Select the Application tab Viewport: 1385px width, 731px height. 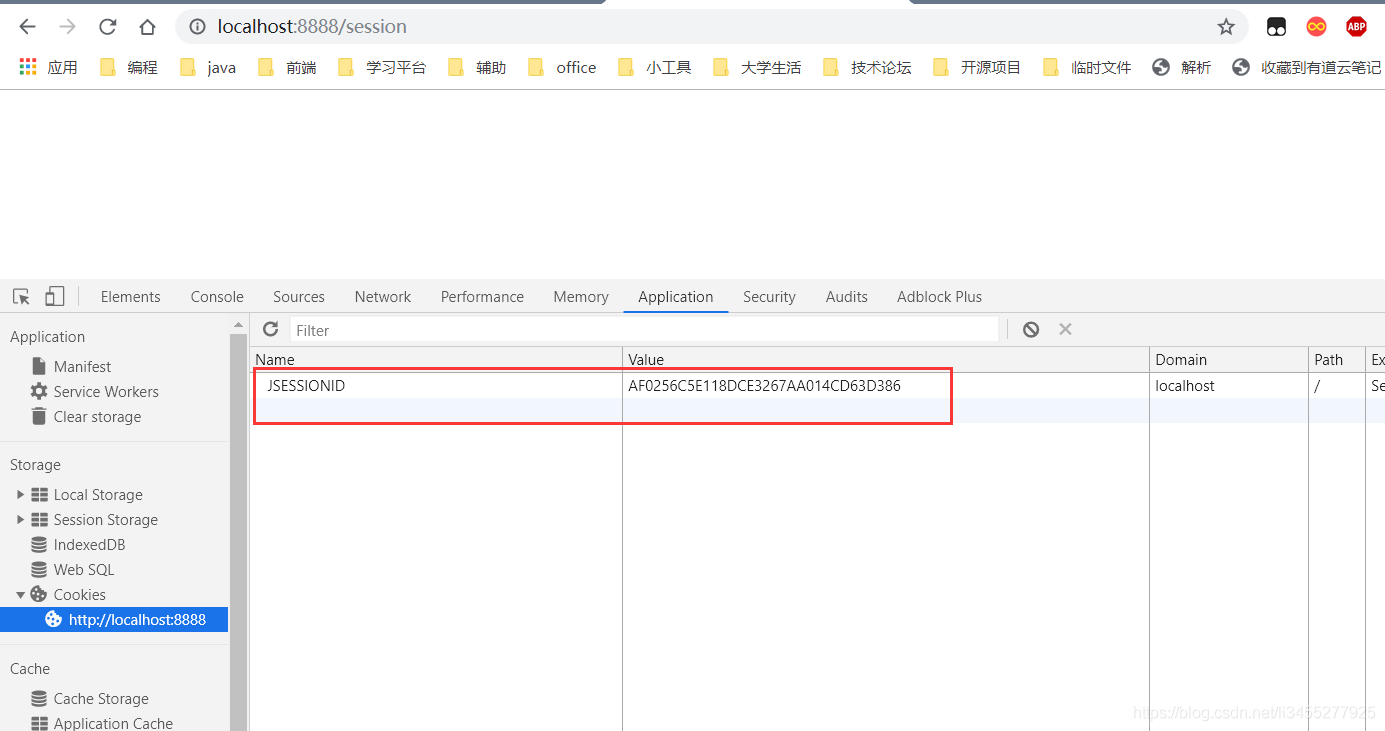pos(676,297)
